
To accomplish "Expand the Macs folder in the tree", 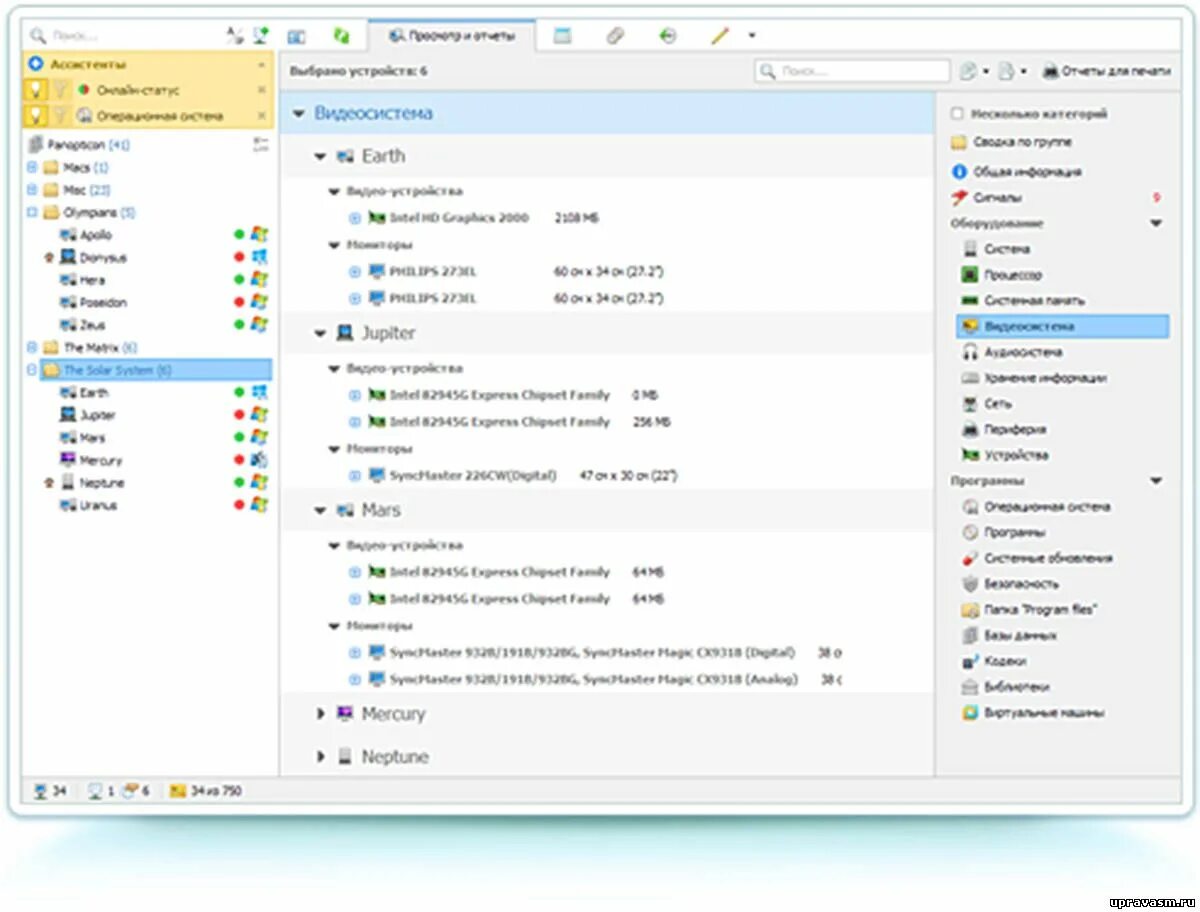I will (x=32, y=168).
